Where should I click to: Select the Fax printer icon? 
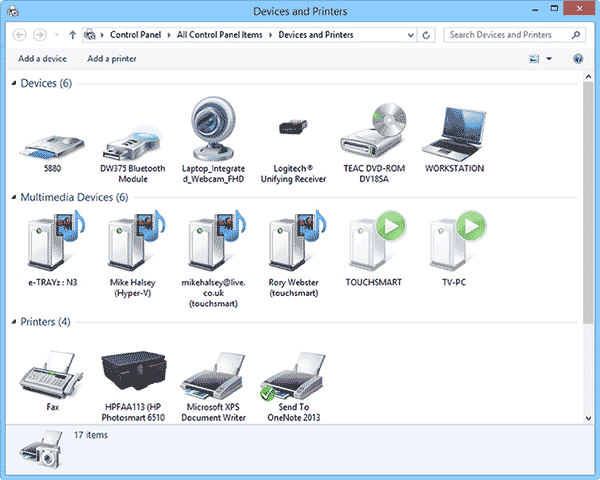(52, 374)
